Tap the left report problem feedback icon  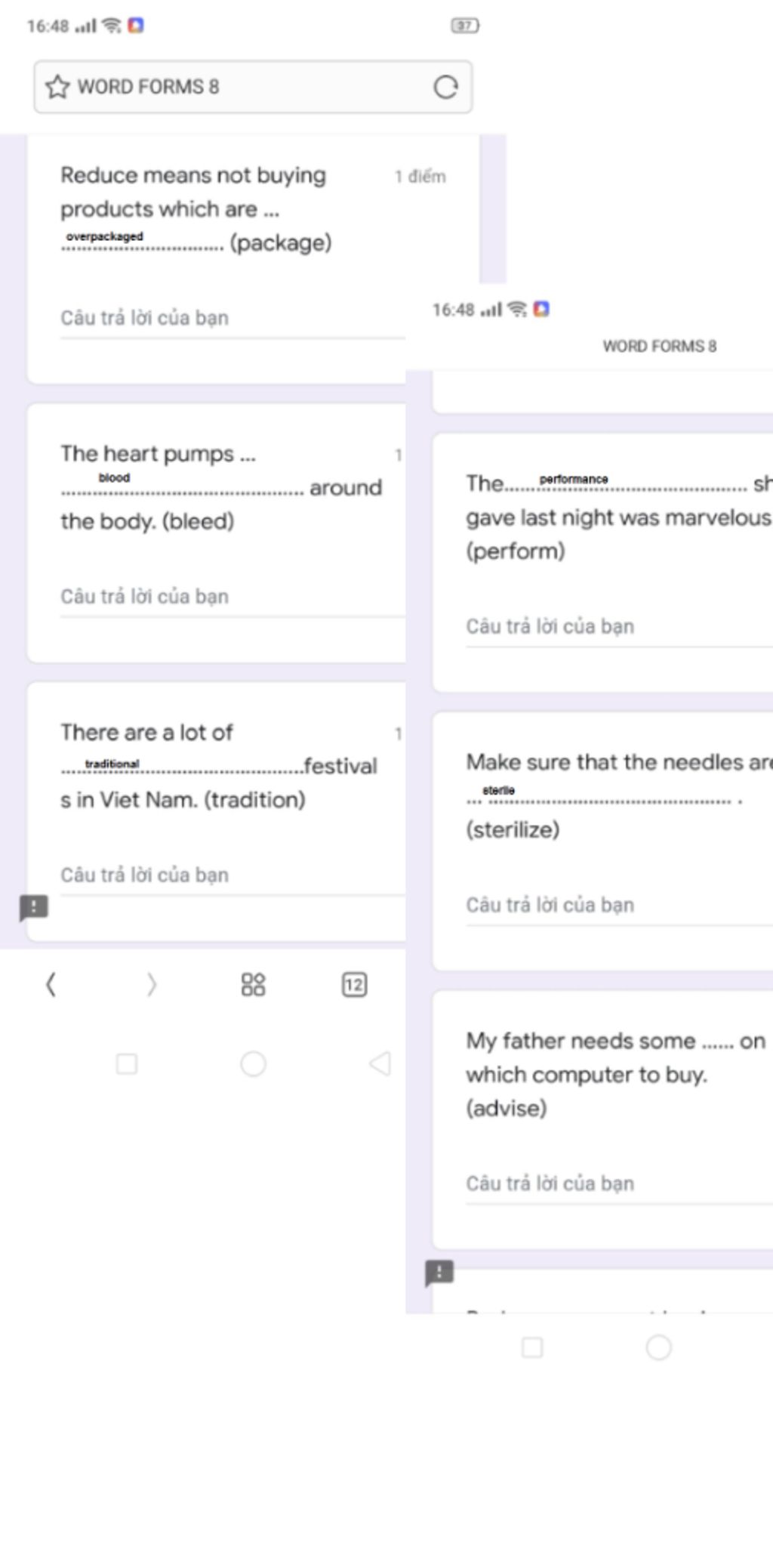coord(33,907)
